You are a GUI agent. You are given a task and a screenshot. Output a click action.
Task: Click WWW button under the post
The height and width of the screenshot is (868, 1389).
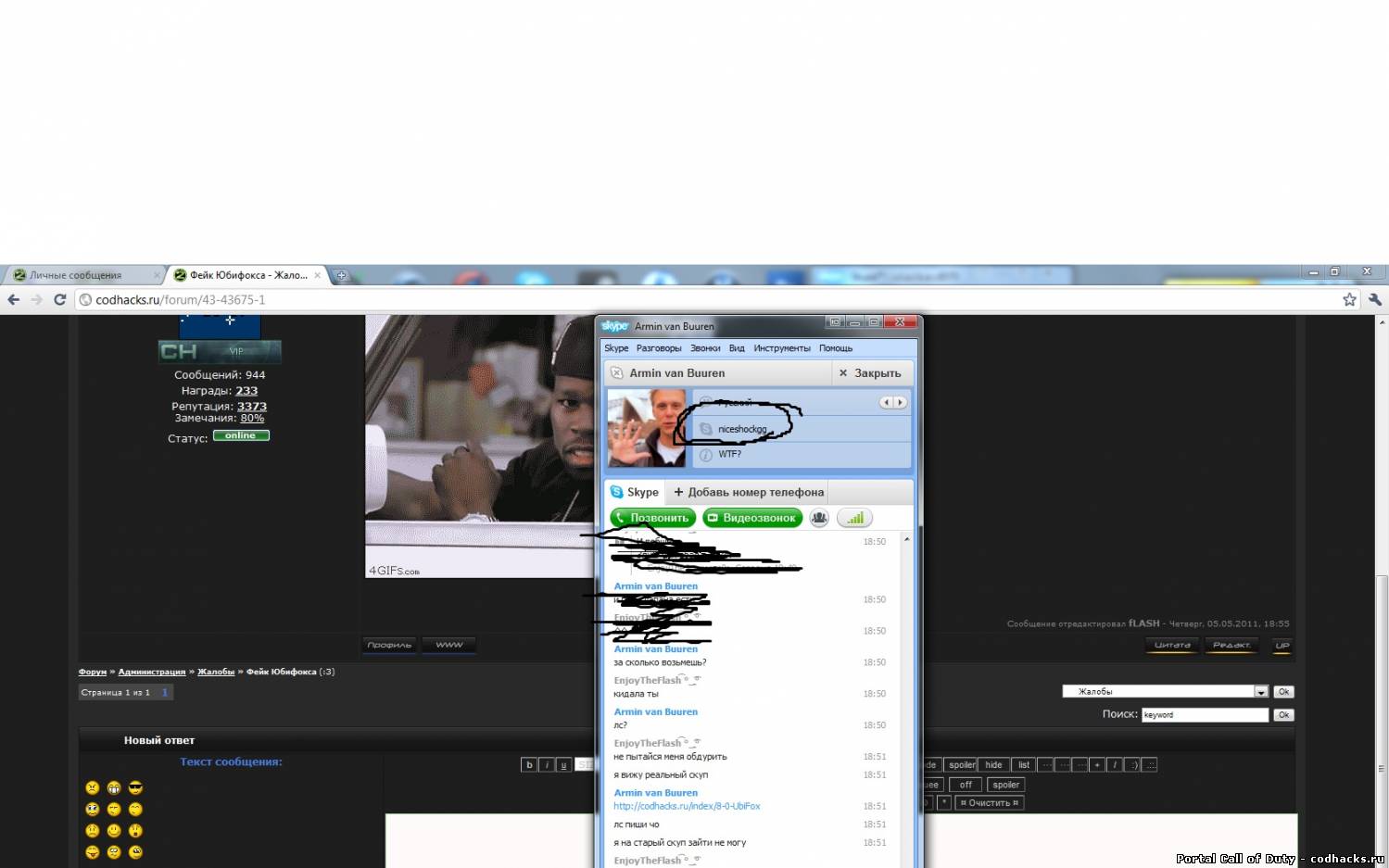click(449, 645)
